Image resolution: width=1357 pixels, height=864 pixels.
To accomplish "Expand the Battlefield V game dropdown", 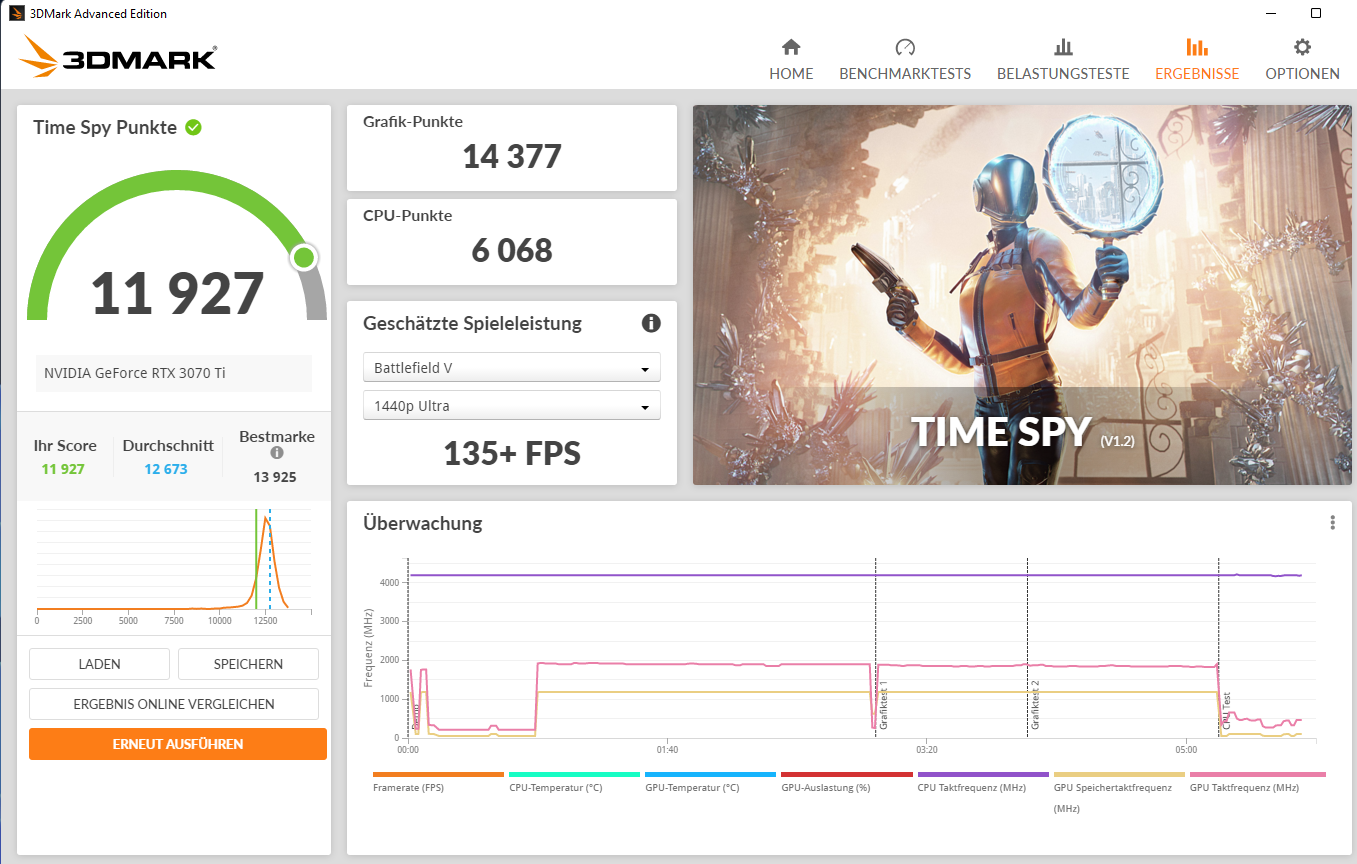I will [x=512, y=367].
